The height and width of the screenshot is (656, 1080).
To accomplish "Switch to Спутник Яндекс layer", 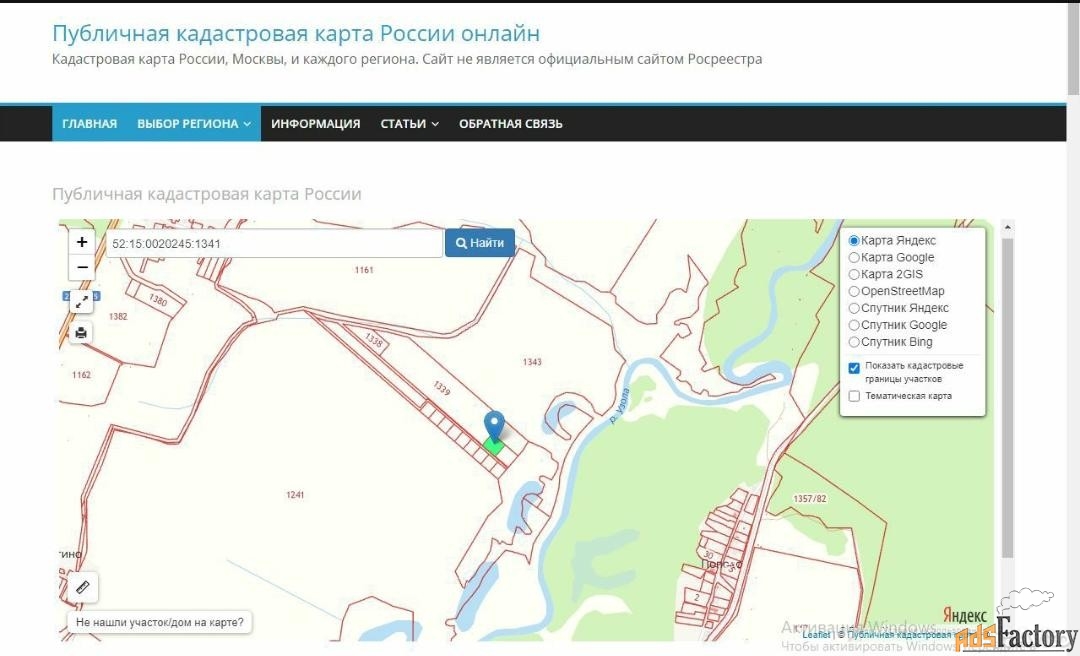I will (x=854, y=308).
